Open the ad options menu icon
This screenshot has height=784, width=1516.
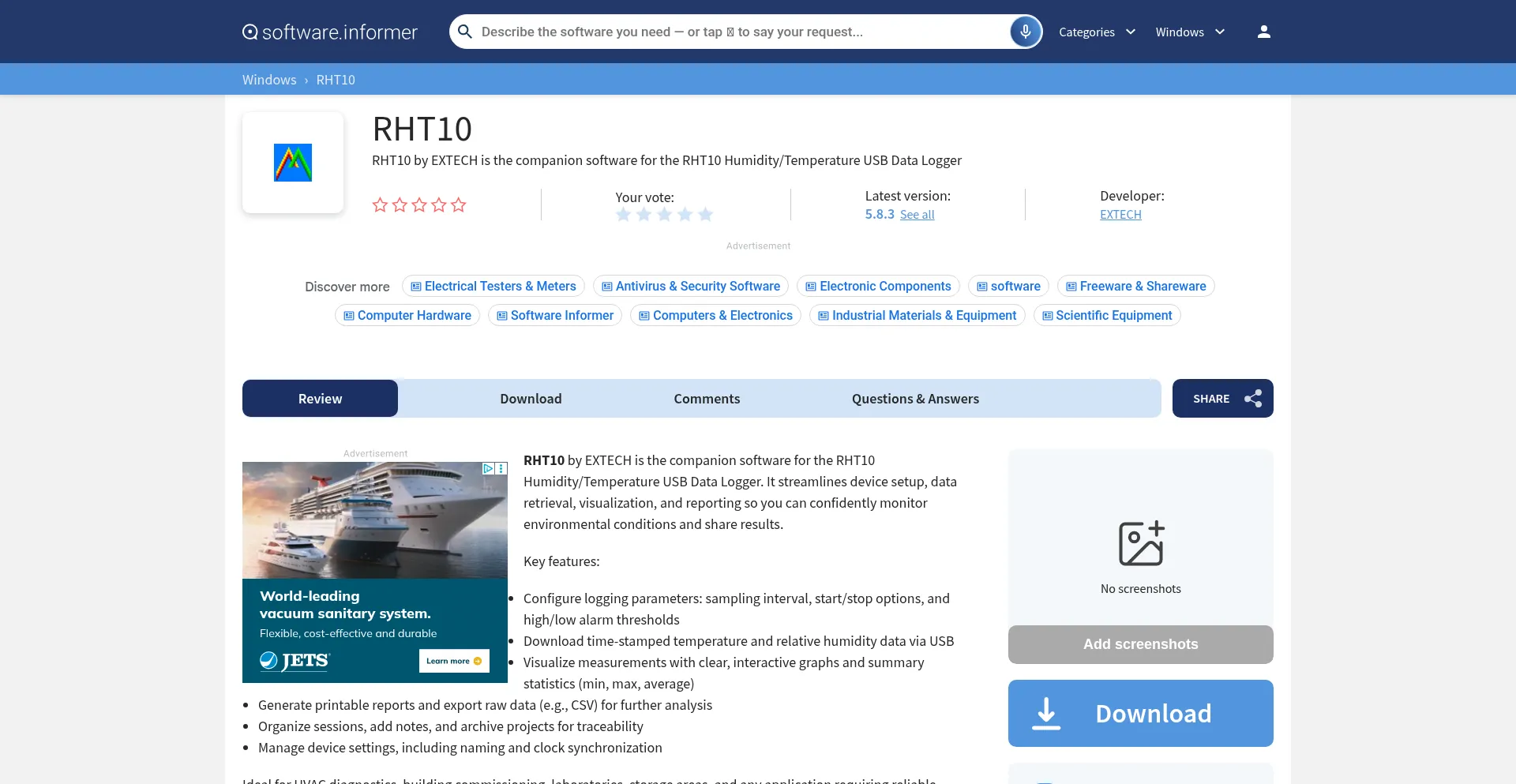pyautogui.click(x=501, y=468)
